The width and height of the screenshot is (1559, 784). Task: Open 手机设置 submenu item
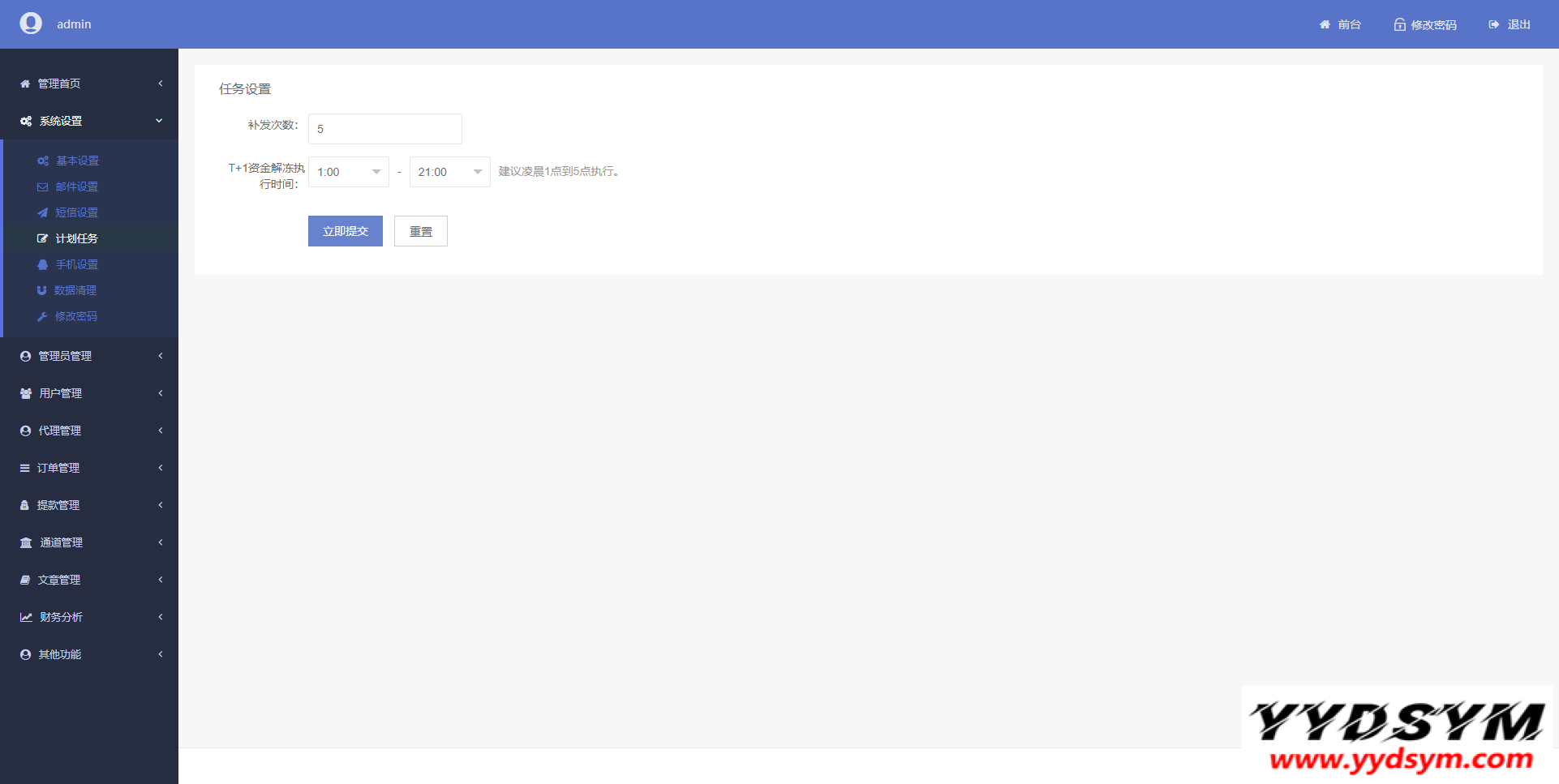point(76,264)
